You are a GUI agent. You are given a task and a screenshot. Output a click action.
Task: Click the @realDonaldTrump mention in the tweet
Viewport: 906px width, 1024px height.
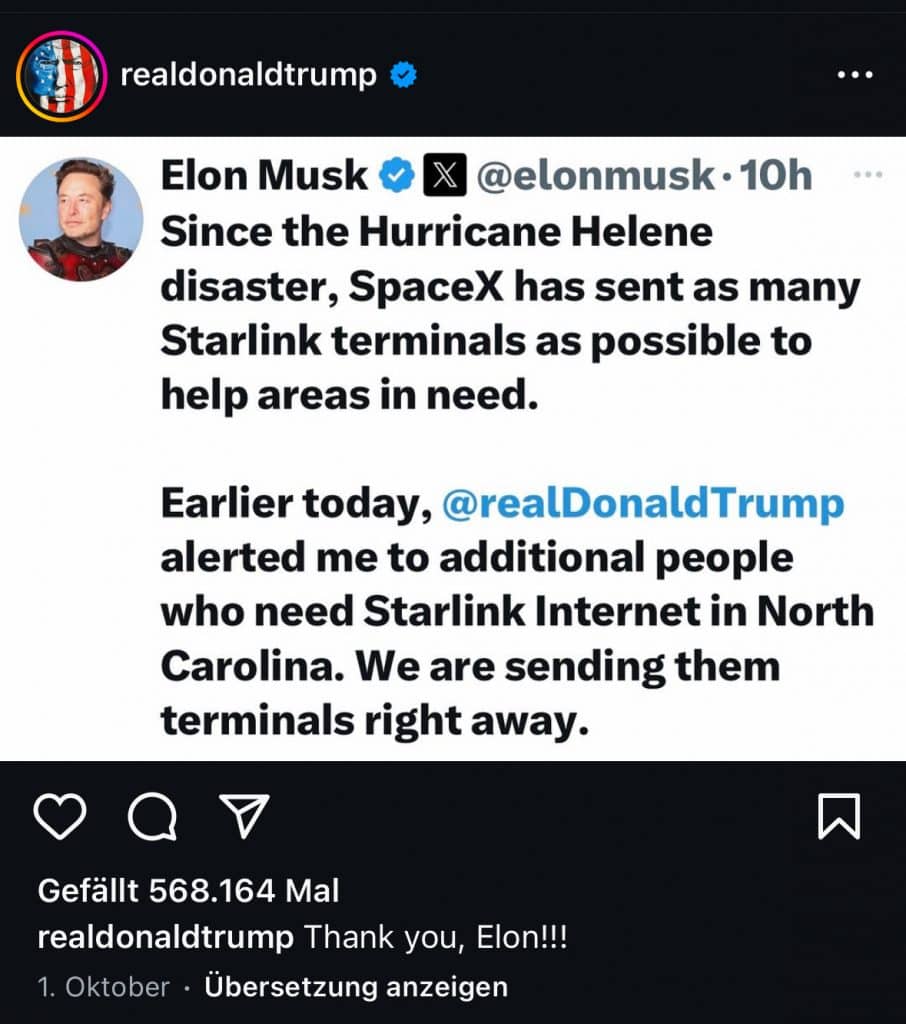pyautogui.click(x=642, y=504)
